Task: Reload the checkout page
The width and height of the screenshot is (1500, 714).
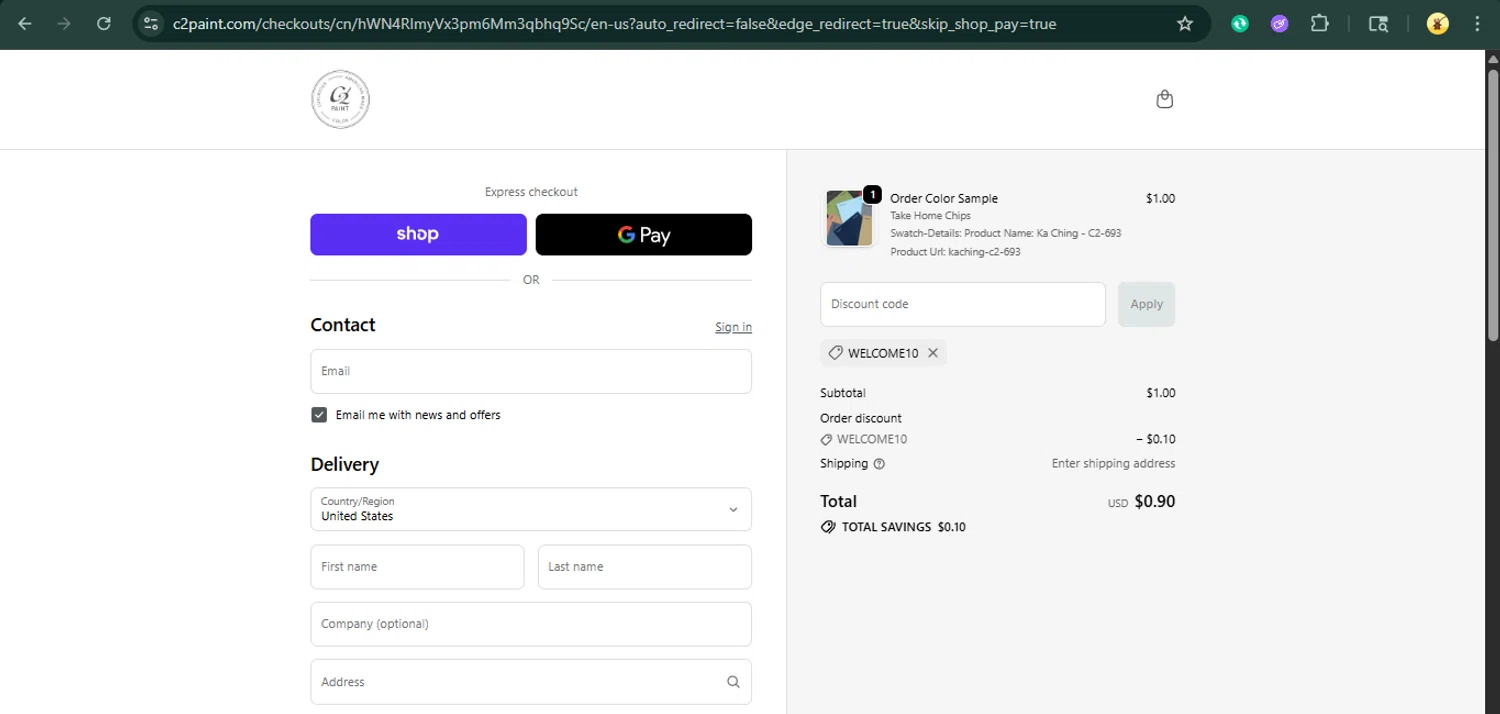Action: click(103, 24)
